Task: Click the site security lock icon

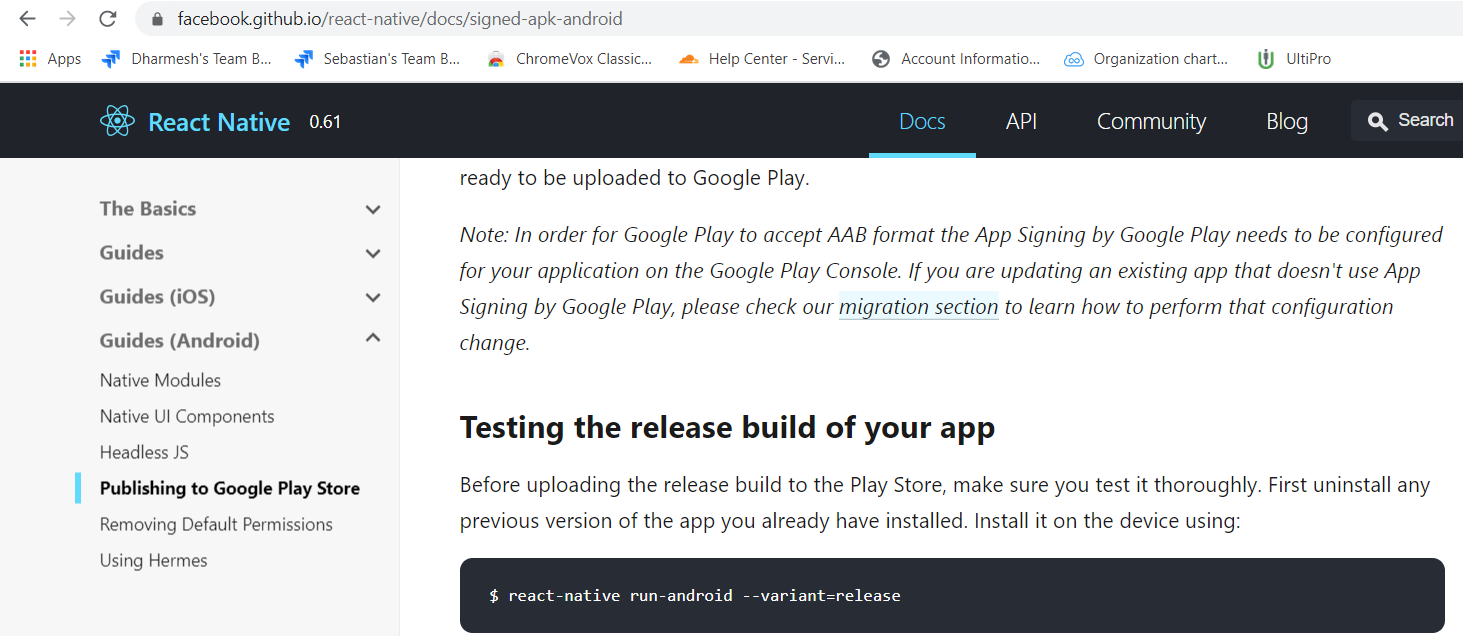Action: [x=156, y=18]
